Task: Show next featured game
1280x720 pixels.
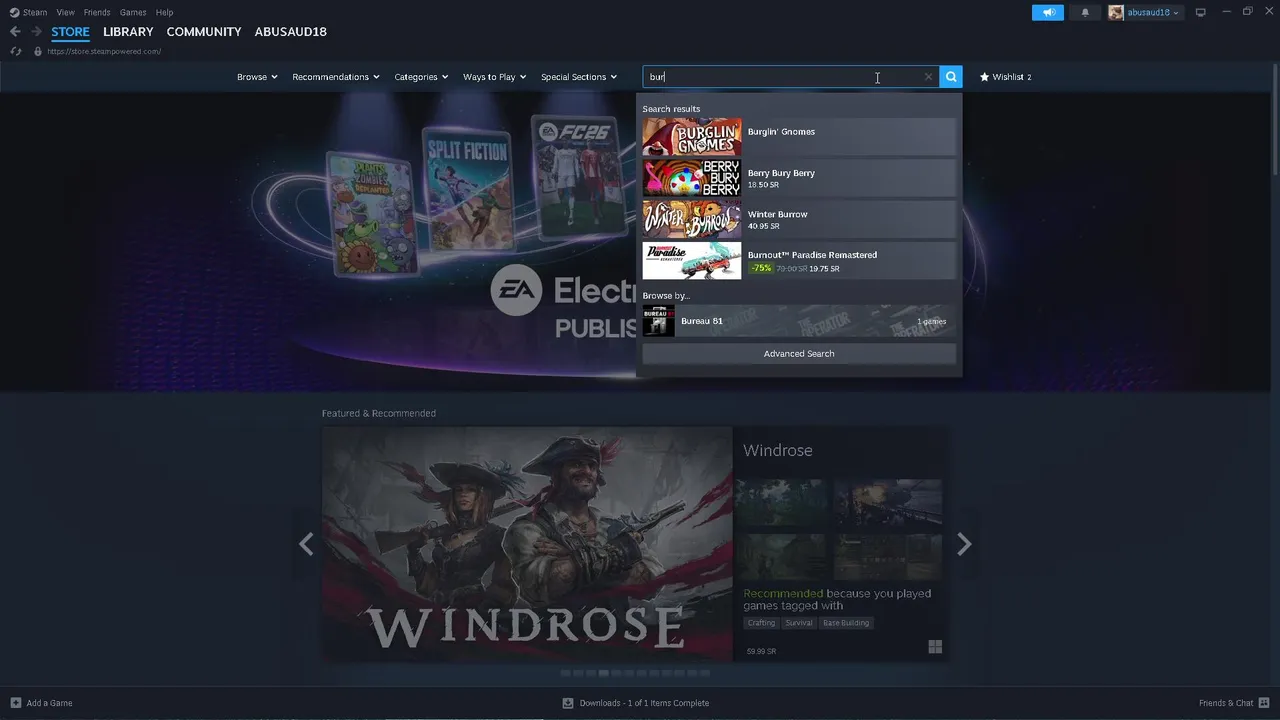Action: [964, 544]
